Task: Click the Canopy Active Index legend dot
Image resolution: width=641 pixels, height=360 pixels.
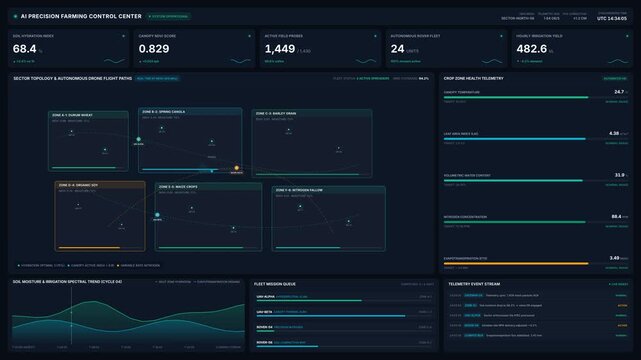Action: [69, 266]
